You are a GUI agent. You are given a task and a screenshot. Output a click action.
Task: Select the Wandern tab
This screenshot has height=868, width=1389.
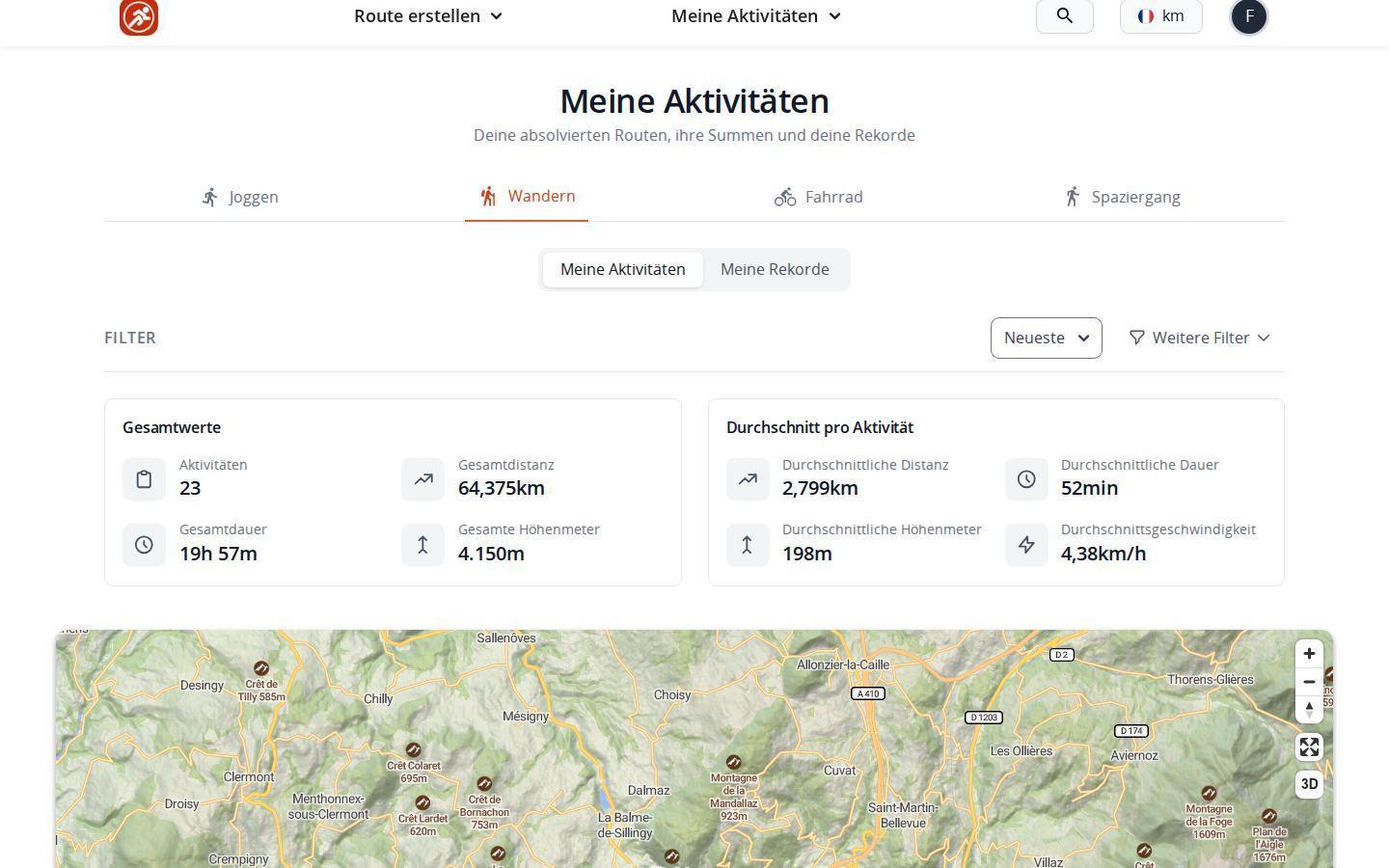[527, 196]
